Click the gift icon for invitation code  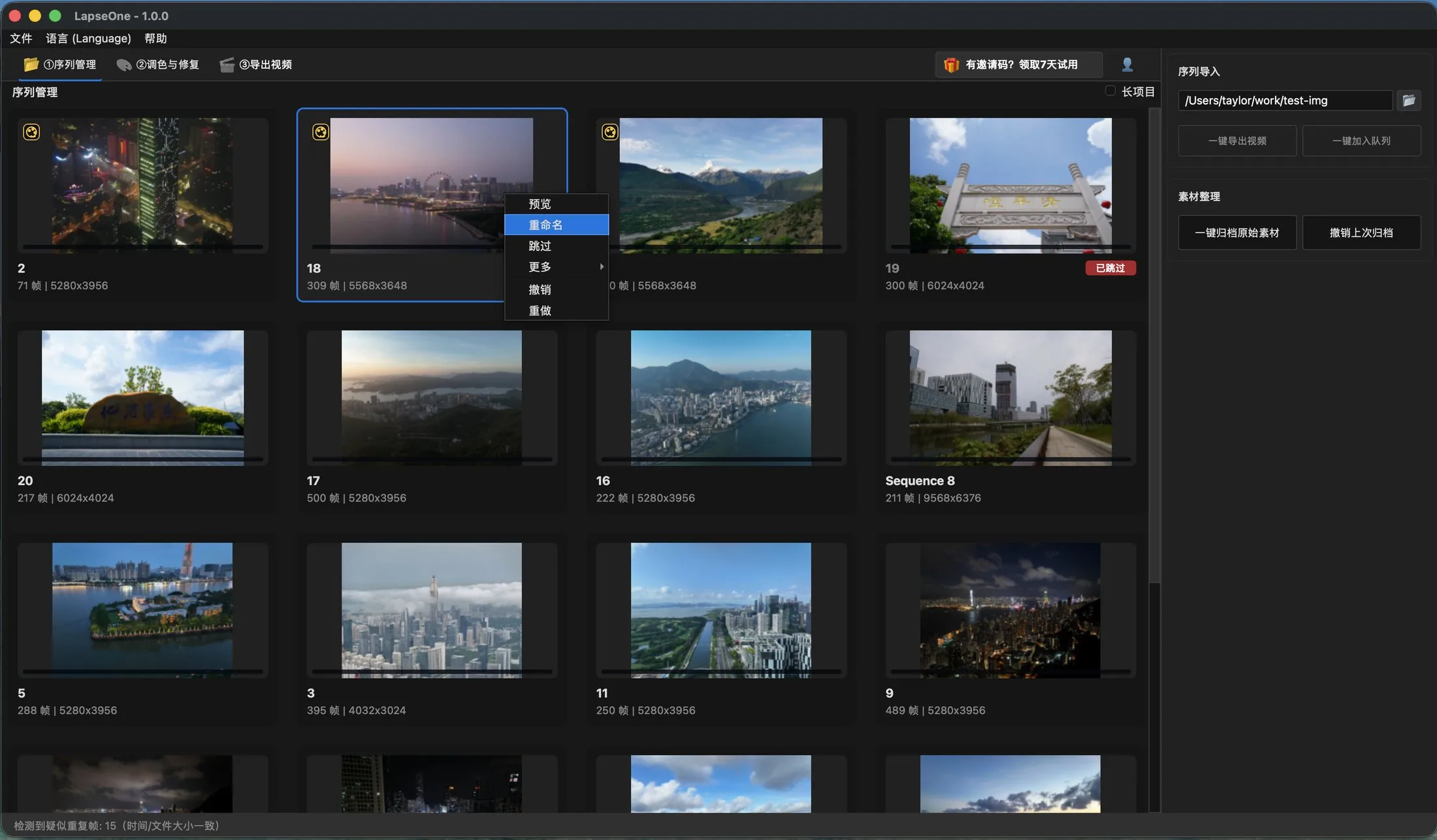coord(951,65)
